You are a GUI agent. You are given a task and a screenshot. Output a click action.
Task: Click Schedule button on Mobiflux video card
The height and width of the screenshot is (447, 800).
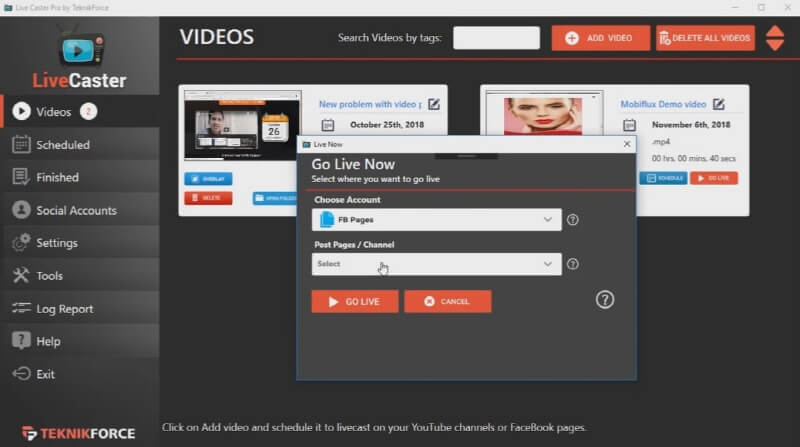point(663,178)
